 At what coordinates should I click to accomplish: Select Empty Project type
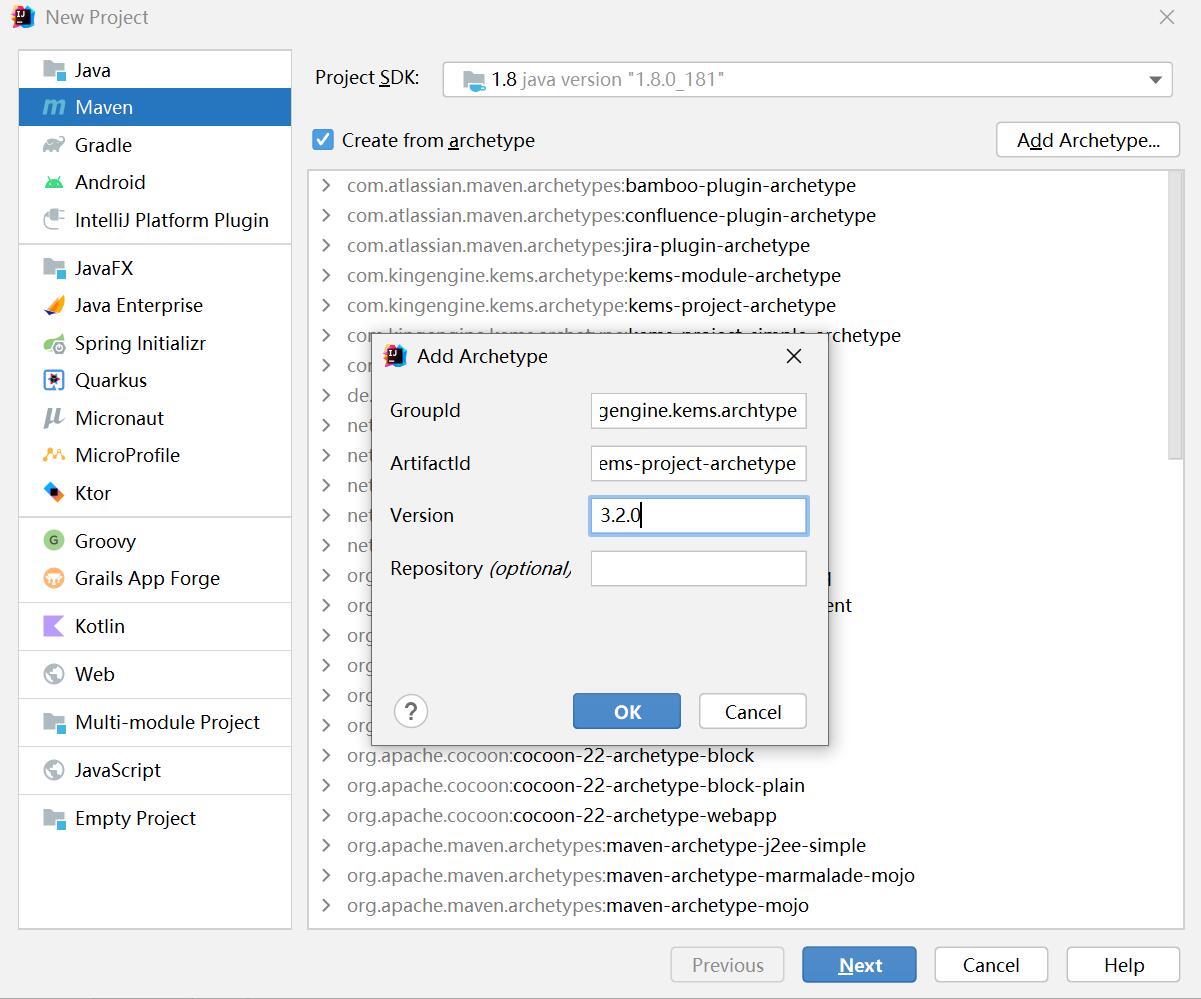(x=155, y=818)
